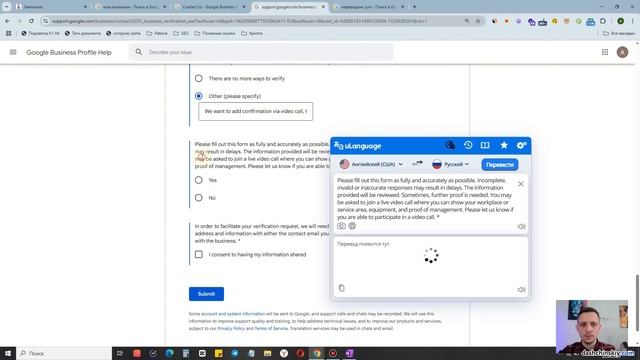Image resolution: width=640 pixels, height=360 pixels.
Task: Play audio of the source text
Action: pyautogui.click(x=521, y=226)
